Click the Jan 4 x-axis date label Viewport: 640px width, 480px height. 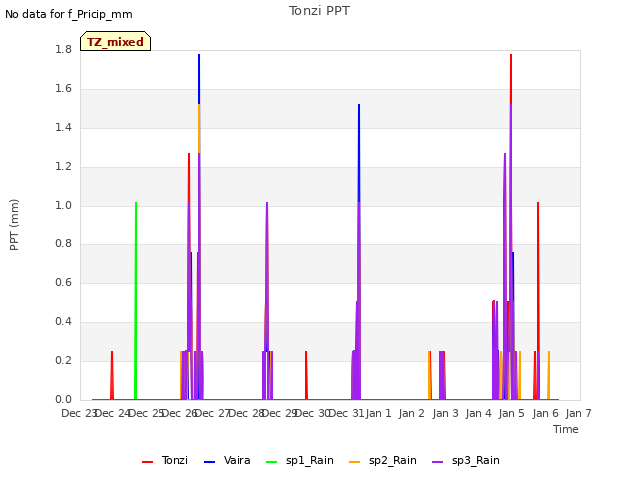click(x=478, y=413)
